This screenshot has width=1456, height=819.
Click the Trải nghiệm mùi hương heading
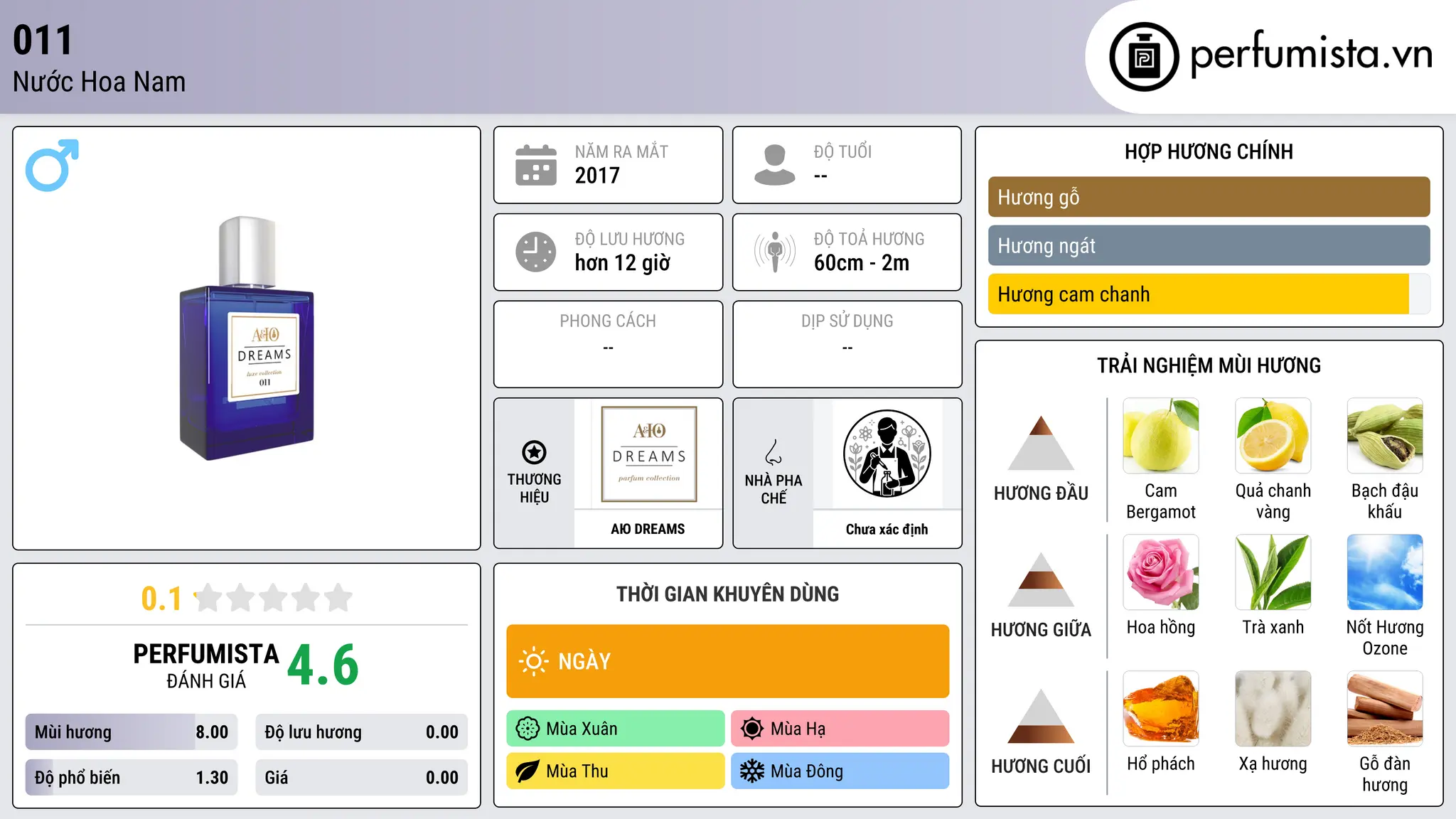point(1209,365)
